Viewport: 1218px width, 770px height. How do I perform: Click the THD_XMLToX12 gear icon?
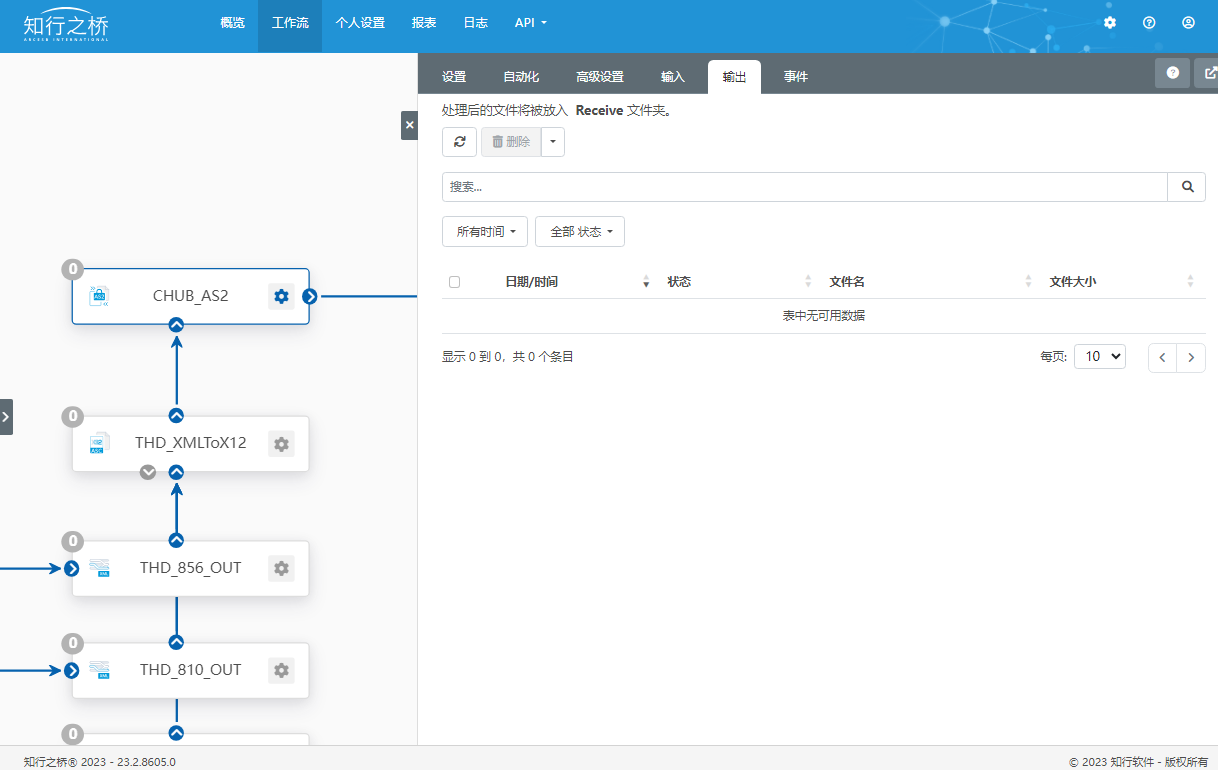pos(281,444)
